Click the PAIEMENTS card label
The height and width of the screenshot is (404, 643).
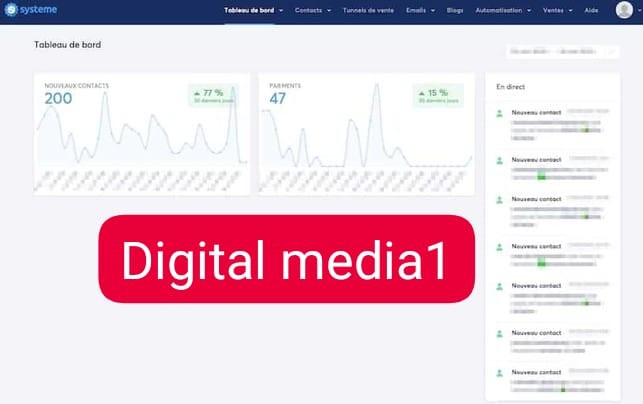tap(285, 86)
